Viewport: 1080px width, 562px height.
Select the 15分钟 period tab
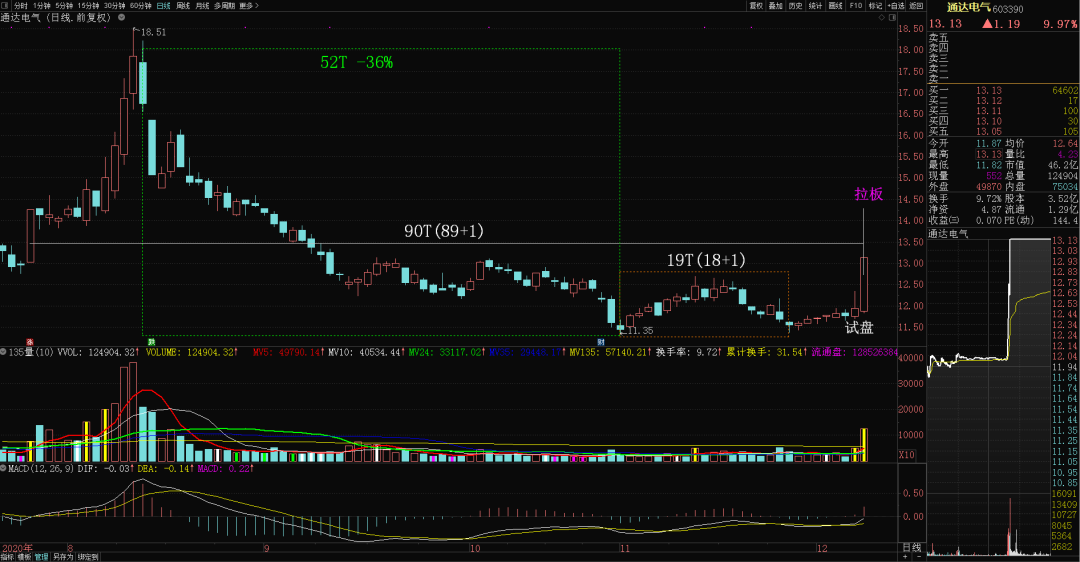pyautogui.click(x=88, y=6)
